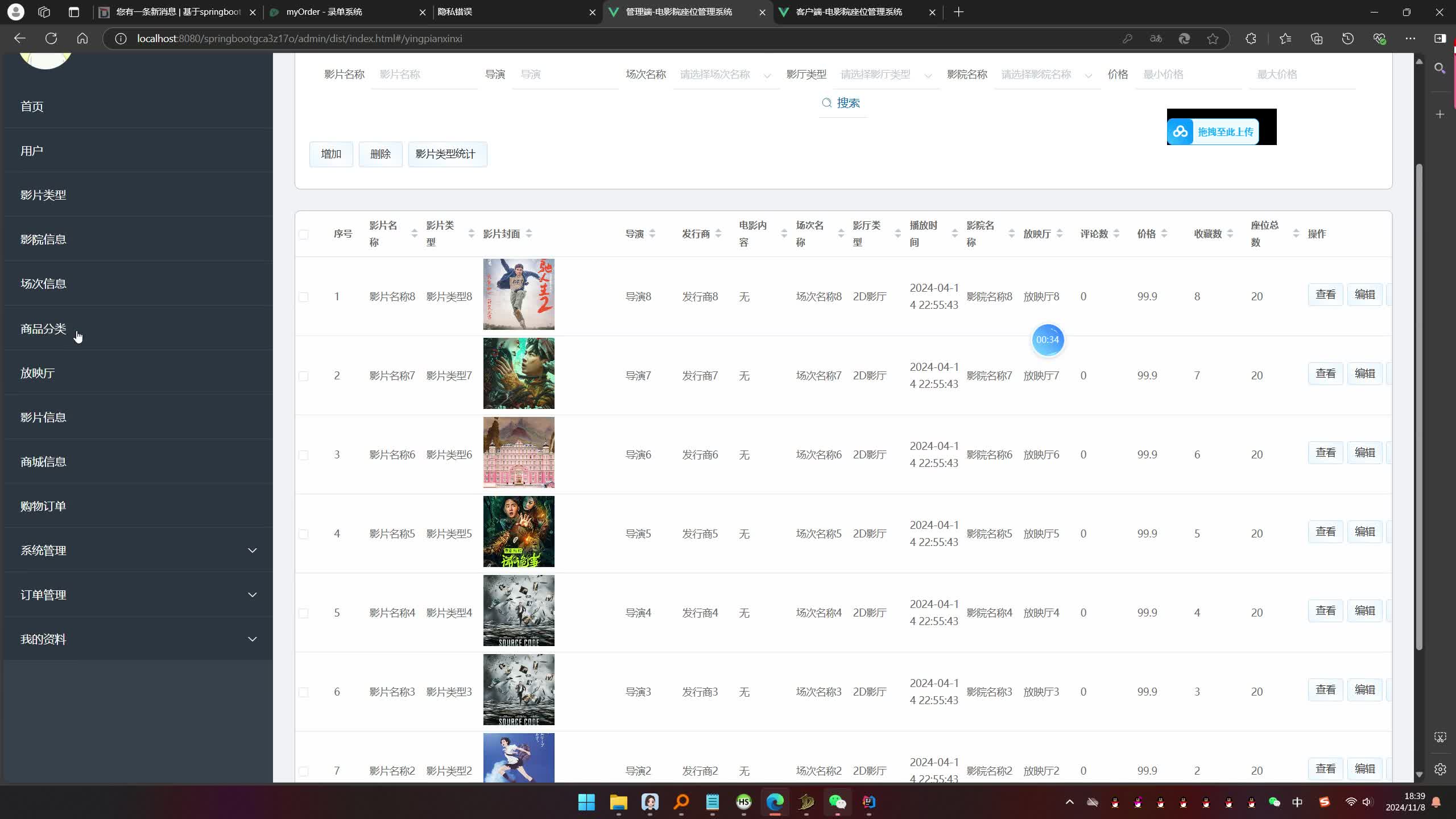
Task: Click the browser home icon
Action: click(82, 38)
